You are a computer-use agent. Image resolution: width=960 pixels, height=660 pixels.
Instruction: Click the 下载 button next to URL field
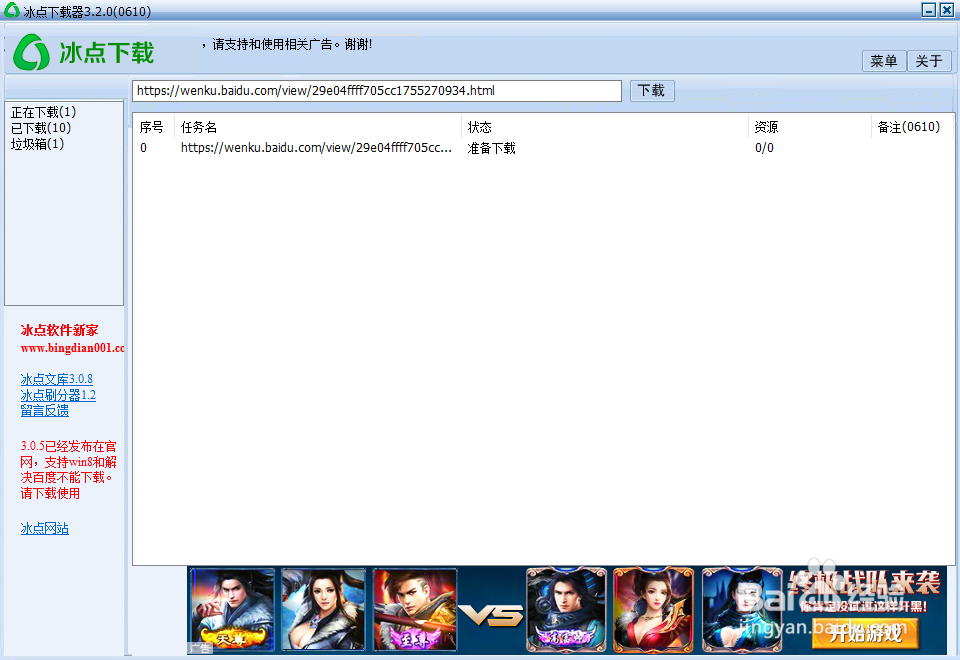point(652,91)
